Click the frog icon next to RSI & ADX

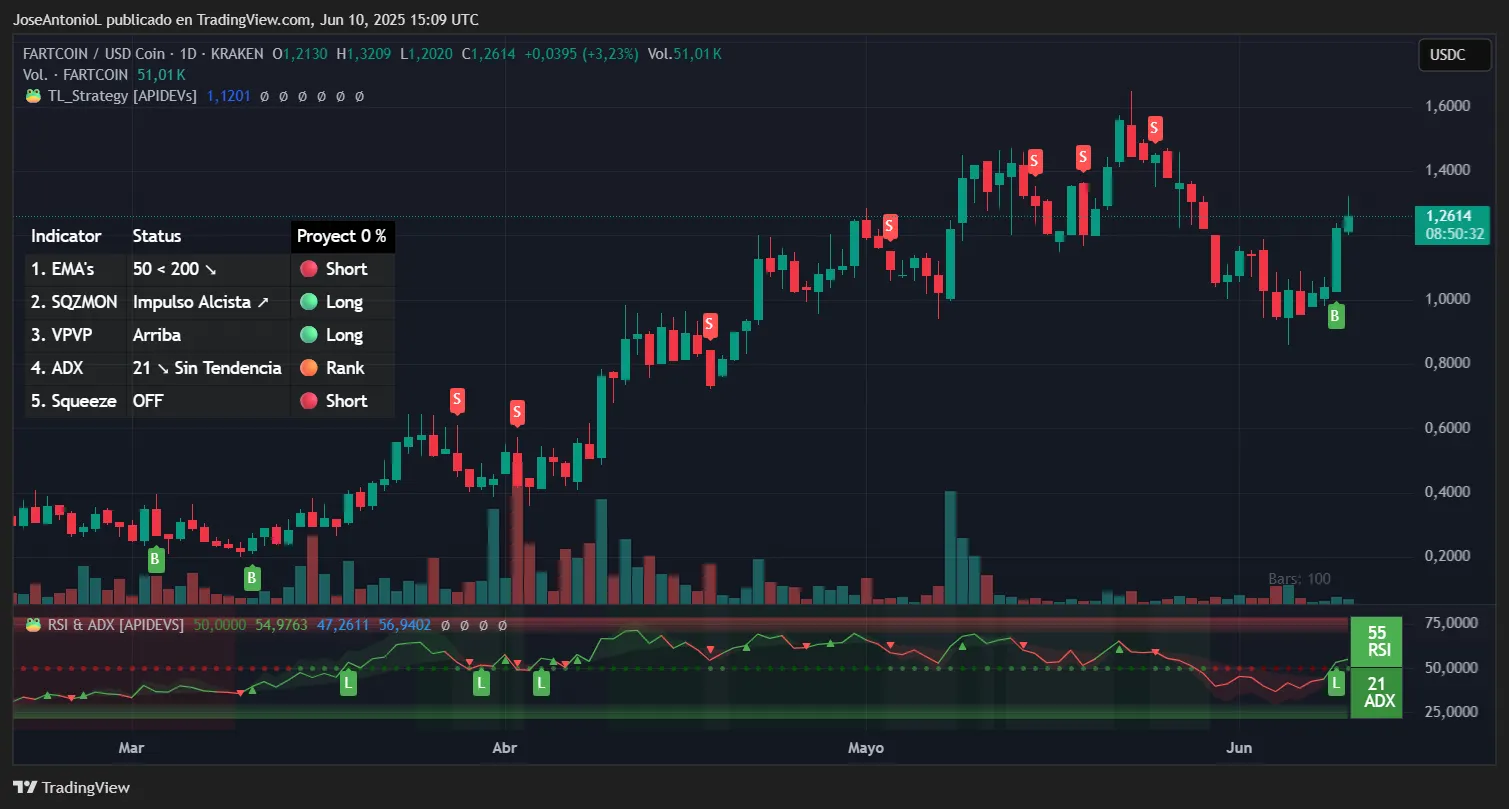[32, 624]
